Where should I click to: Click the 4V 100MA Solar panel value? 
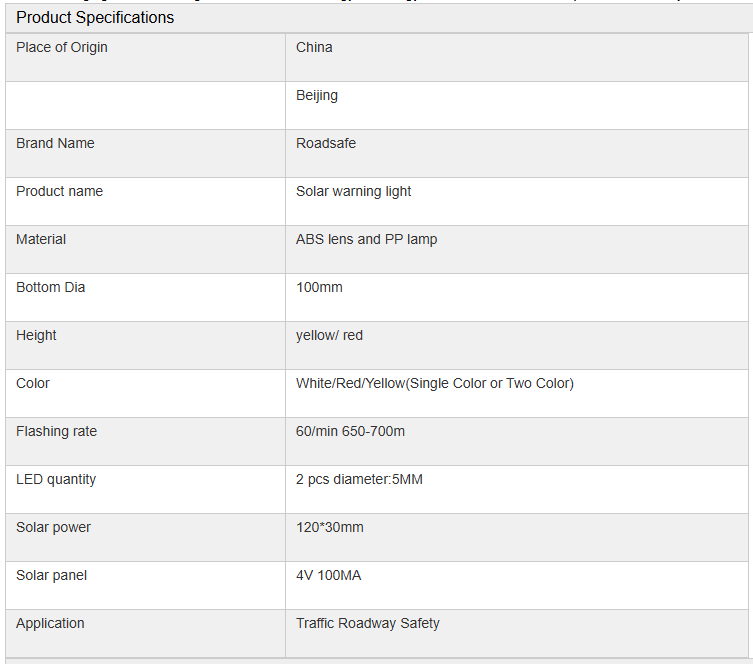point(328,576)
